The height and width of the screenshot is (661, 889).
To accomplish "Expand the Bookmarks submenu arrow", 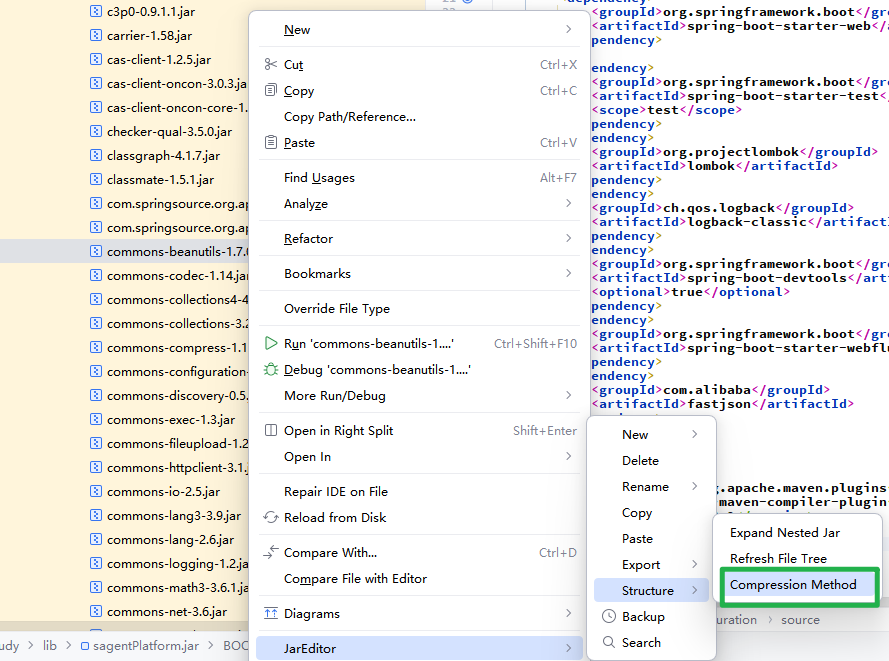I will point(569,273).
